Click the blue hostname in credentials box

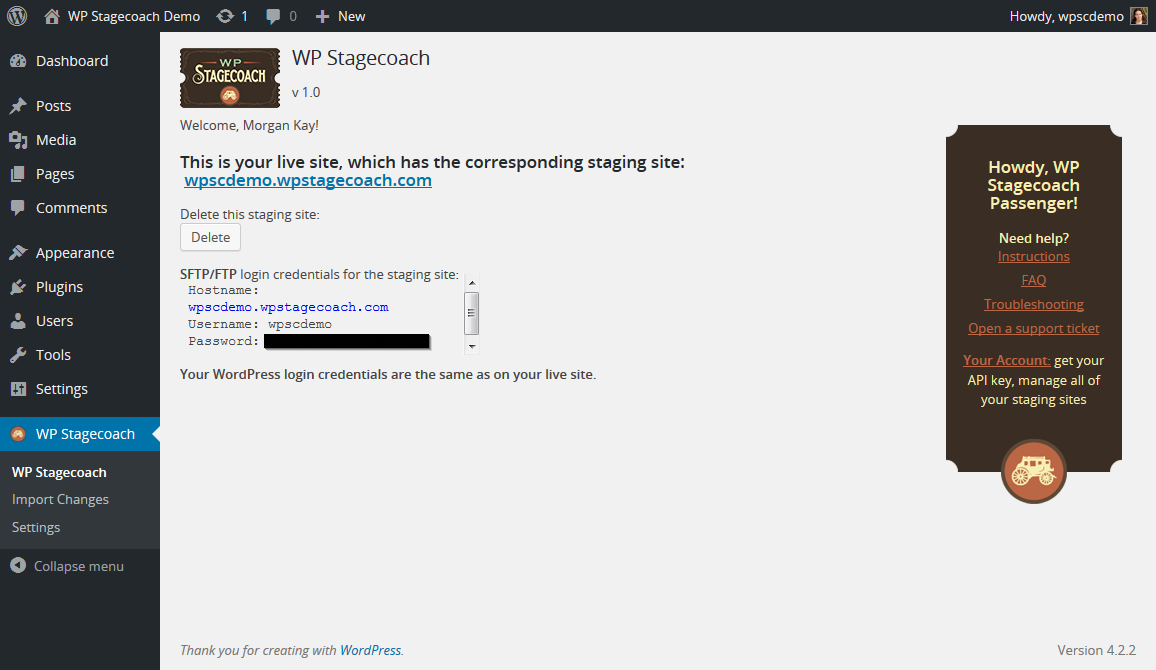coord(288,307)
